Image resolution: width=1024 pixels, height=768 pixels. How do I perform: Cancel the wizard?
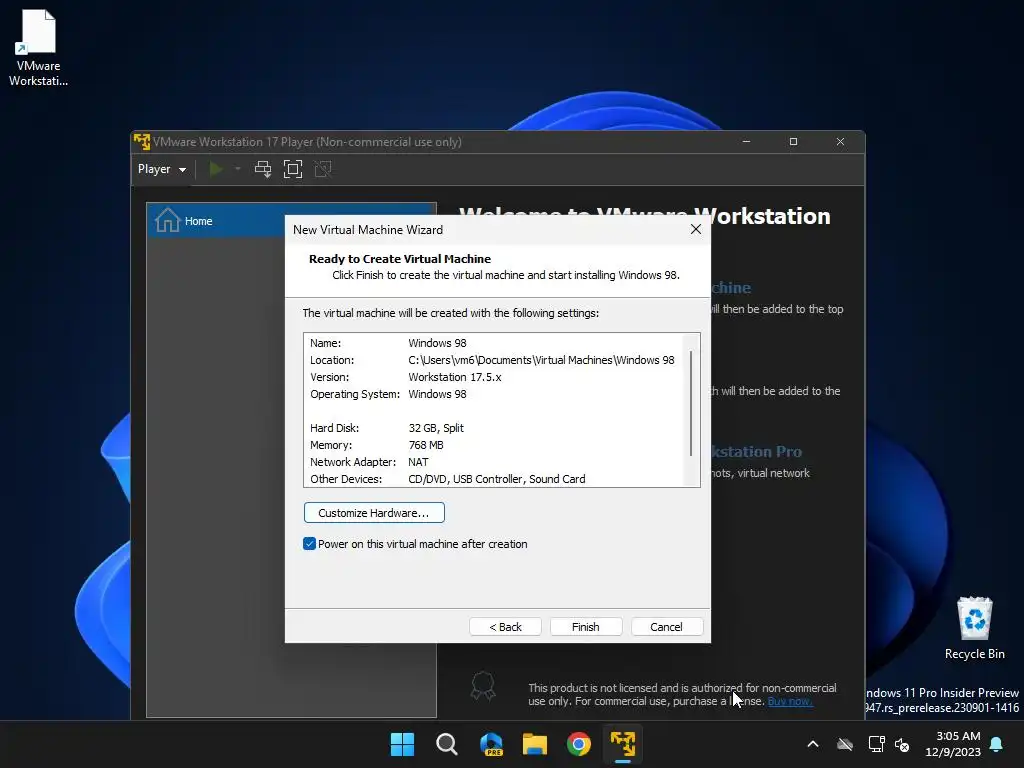click(x=666, y=627)
